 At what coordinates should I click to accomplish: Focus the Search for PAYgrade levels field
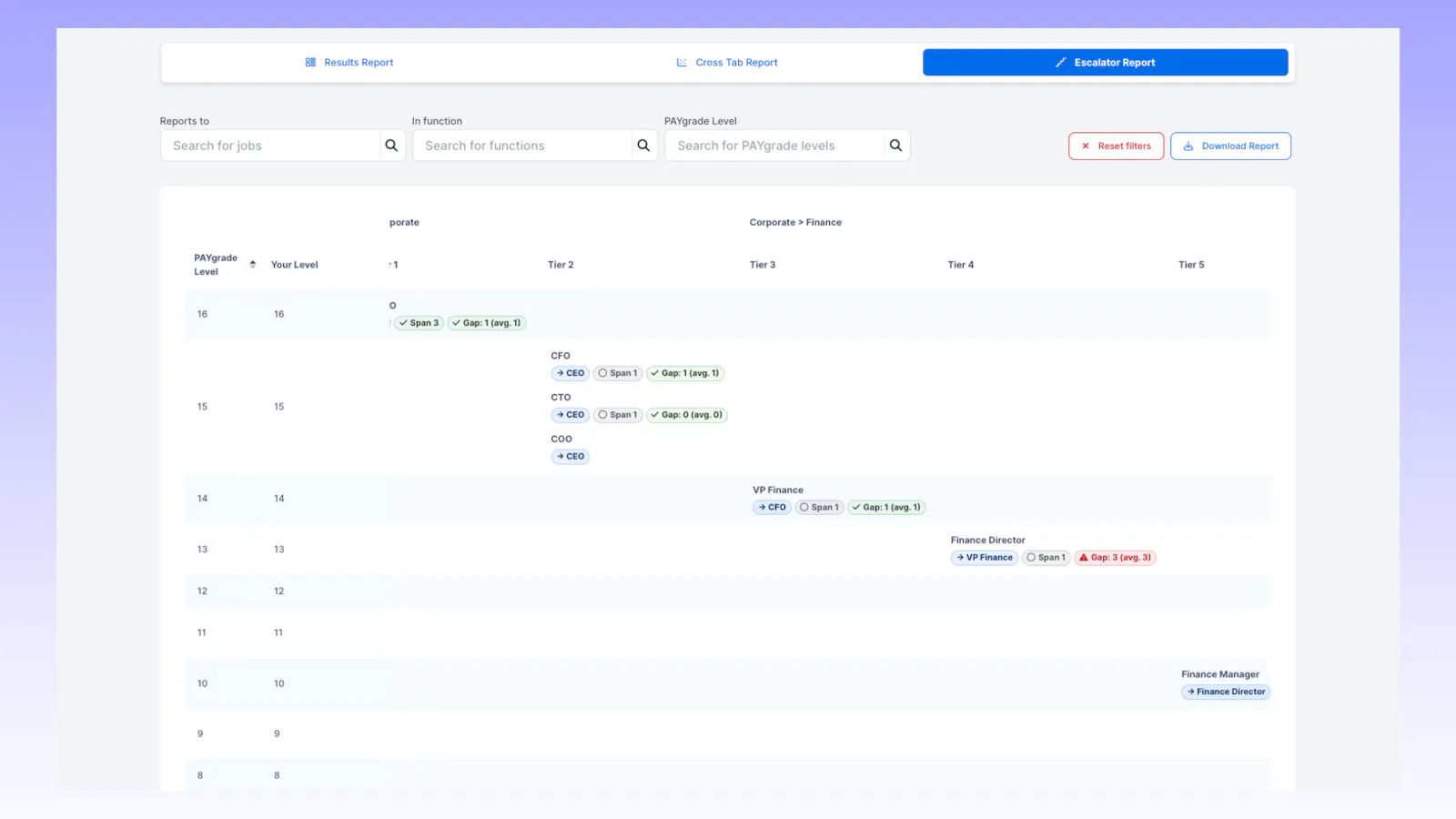(774, 146)
